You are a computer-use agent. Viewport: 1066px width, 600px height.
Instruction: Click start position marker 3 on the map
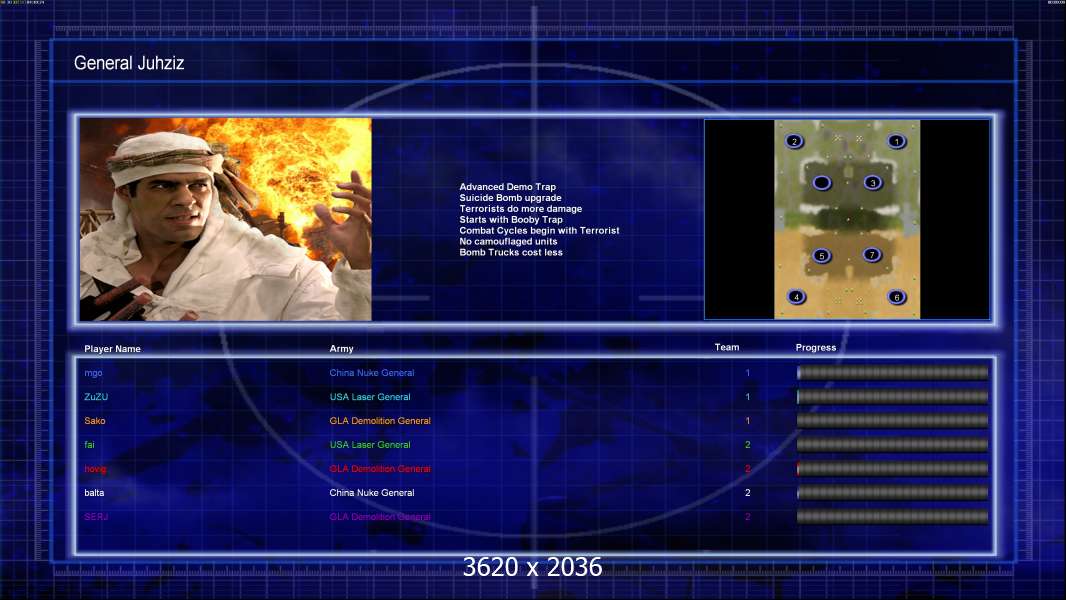873,183
